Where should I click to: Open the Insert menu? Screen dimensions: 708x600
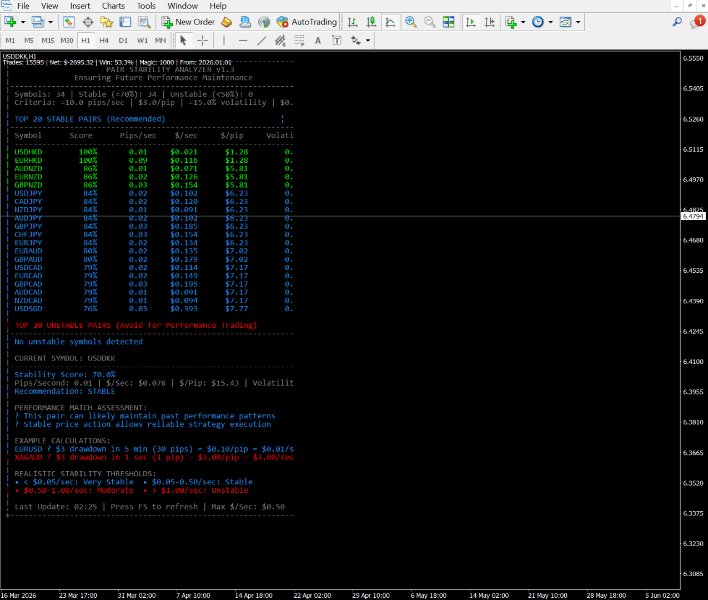coord(80,6)
